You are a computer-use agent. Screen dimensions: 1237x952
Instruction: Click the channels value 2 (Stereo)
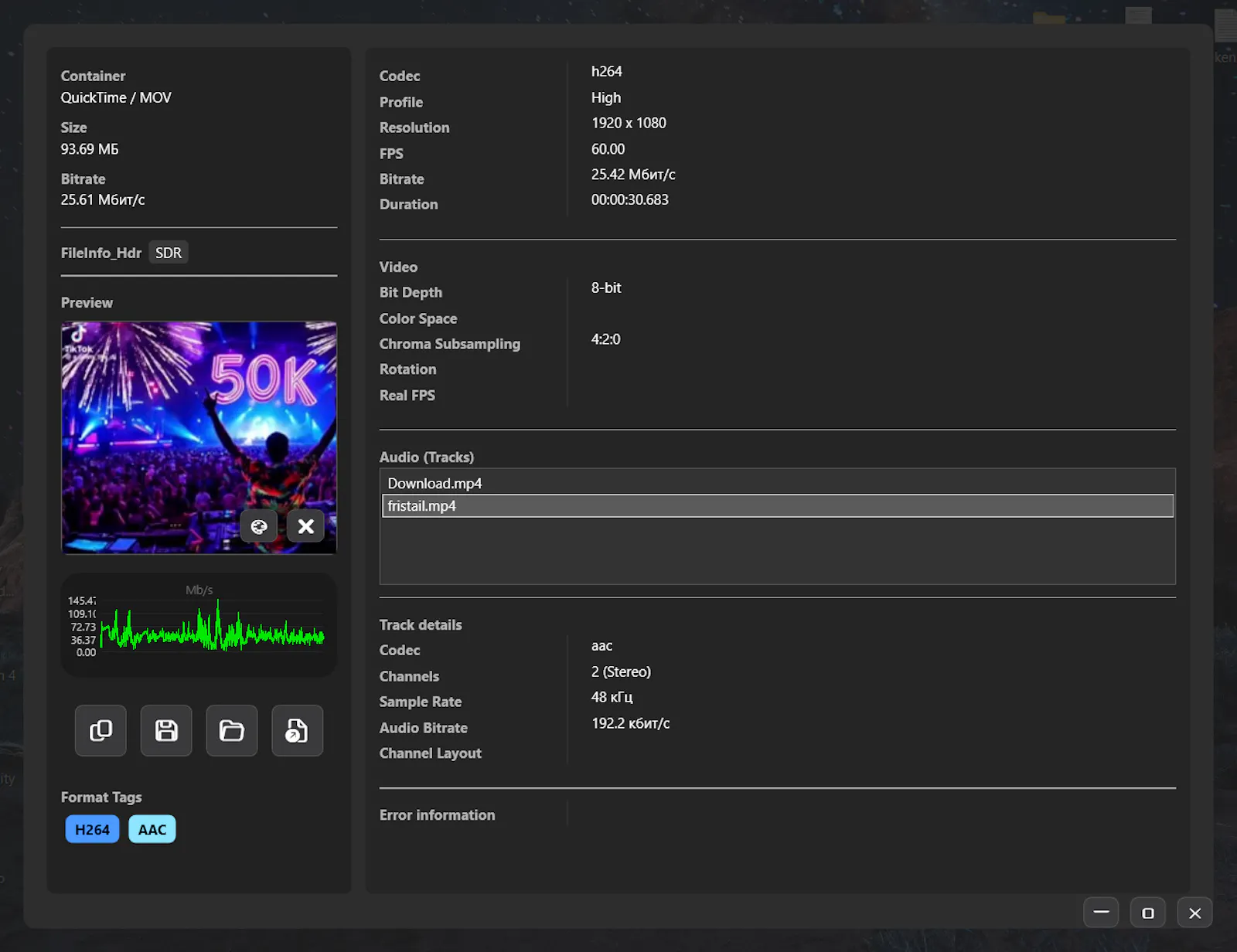622,671
